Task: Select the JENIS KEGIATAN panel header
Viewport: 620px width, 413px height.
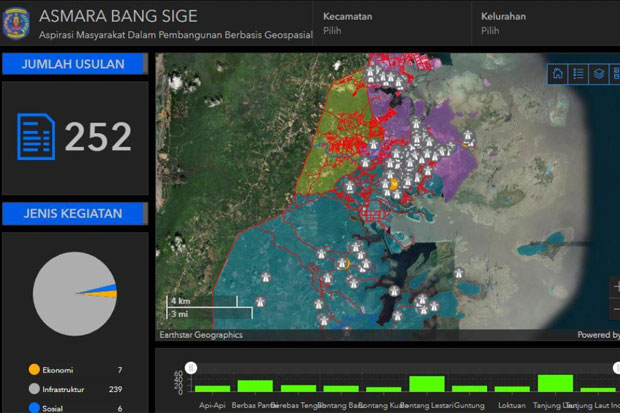Action: coord(75,214)
